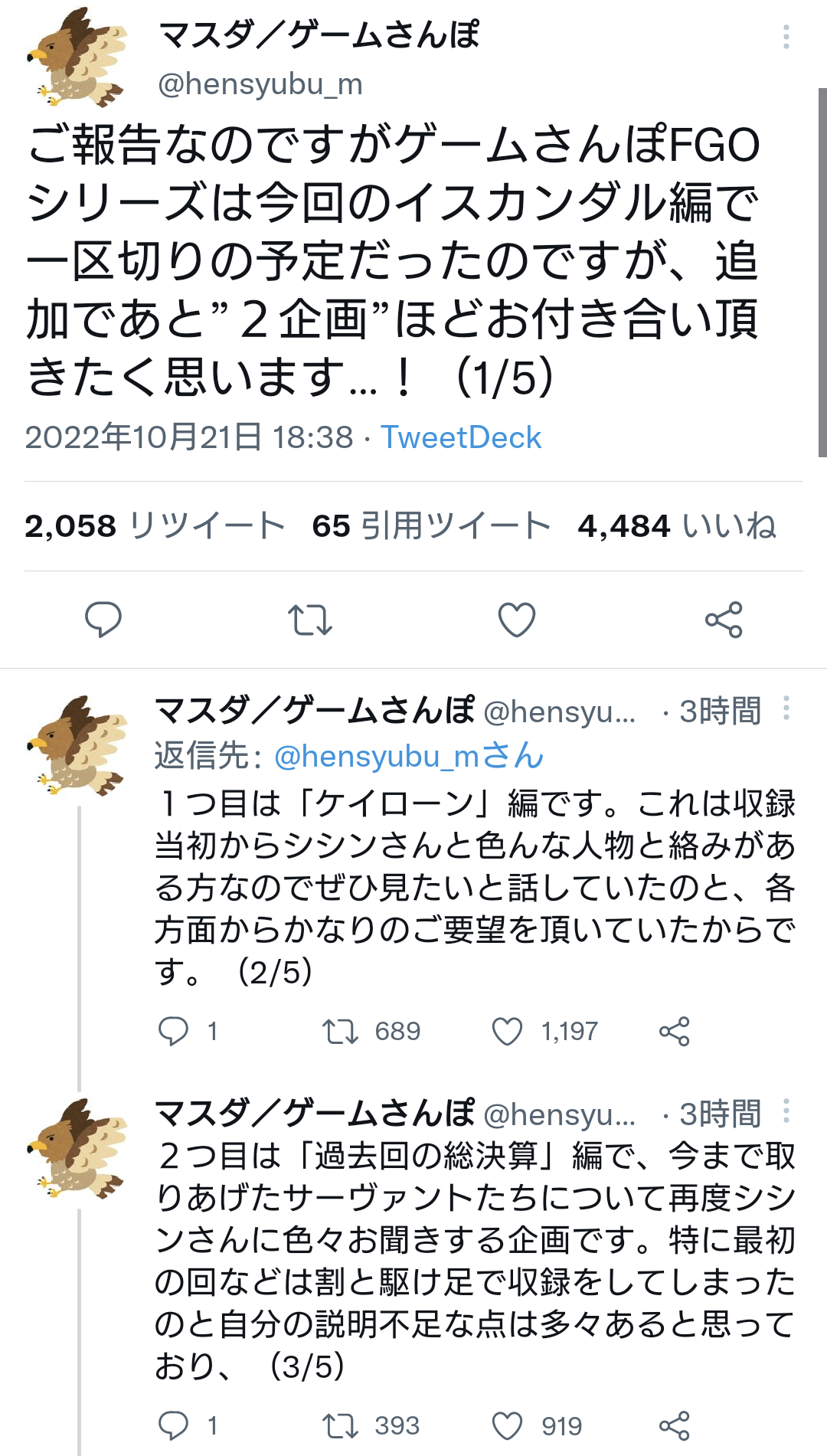Open more options on main tweet
The image size is (827, 1456).
coord(786,37)
